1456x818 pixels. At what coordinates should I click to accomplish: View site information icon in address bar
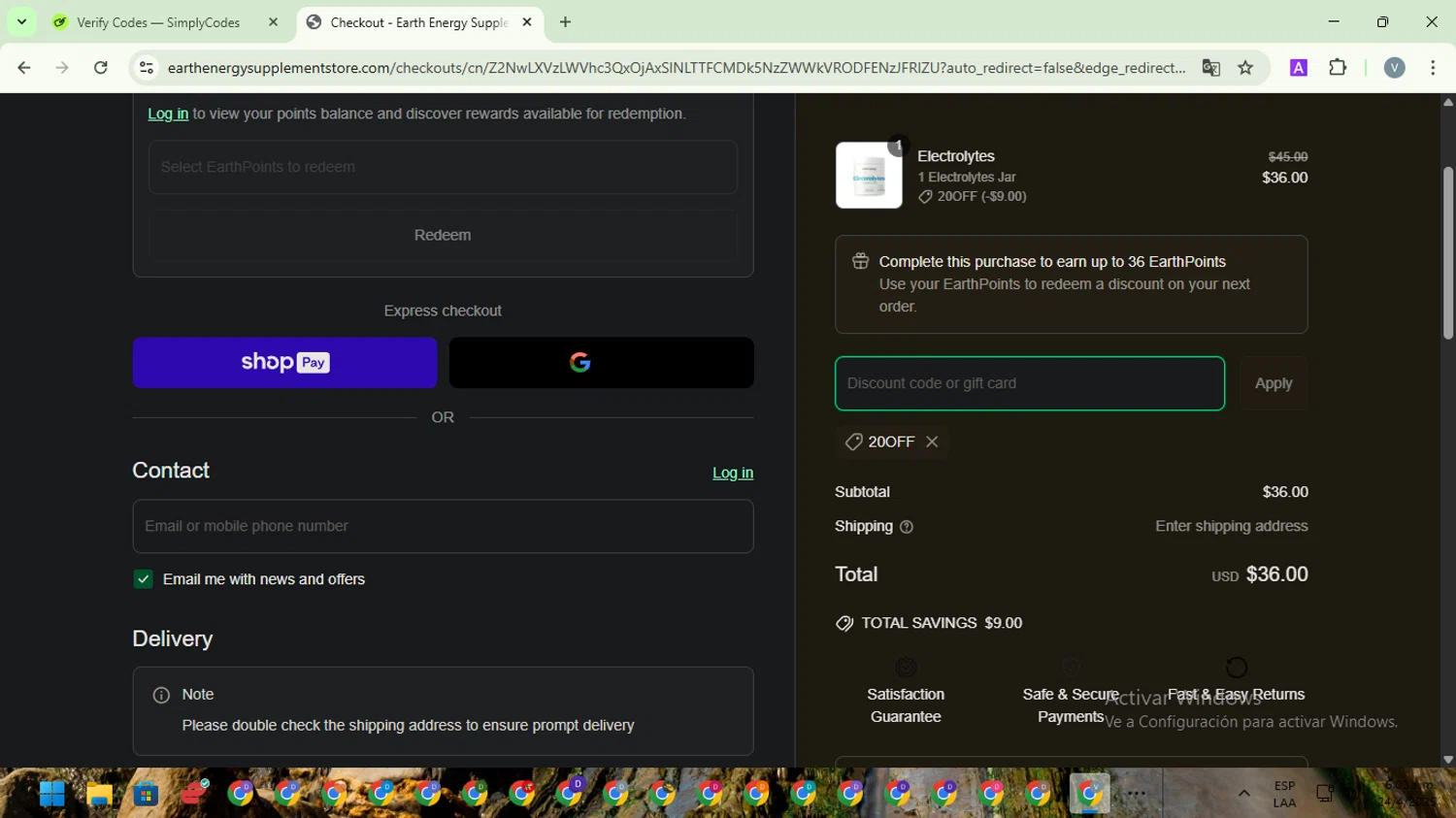coord(147,68)
